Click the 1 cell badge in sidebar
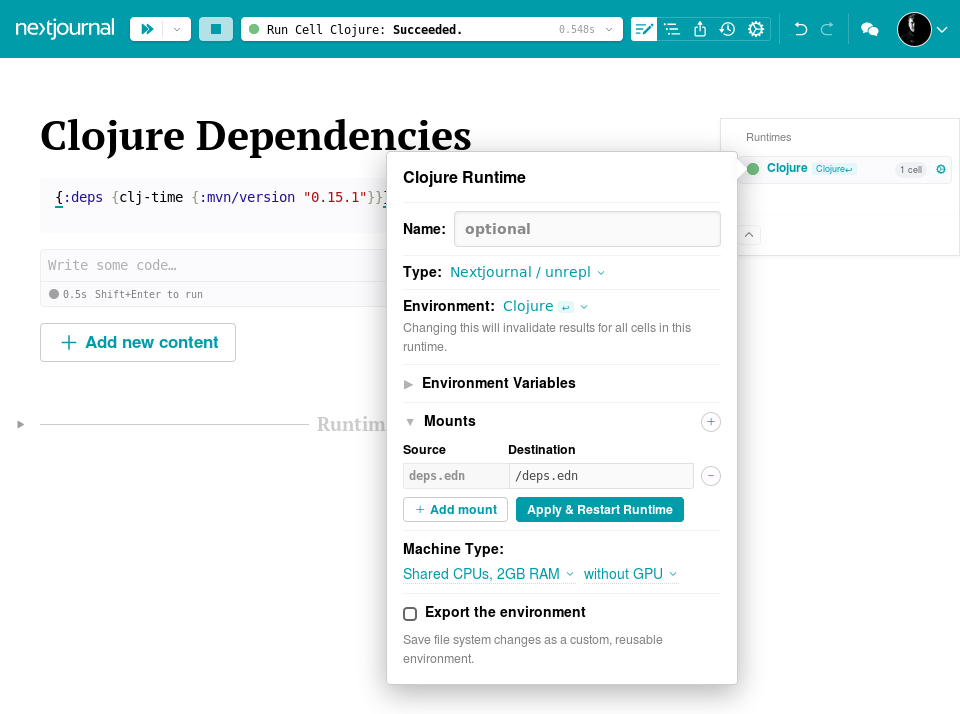 tap(911, 170)
